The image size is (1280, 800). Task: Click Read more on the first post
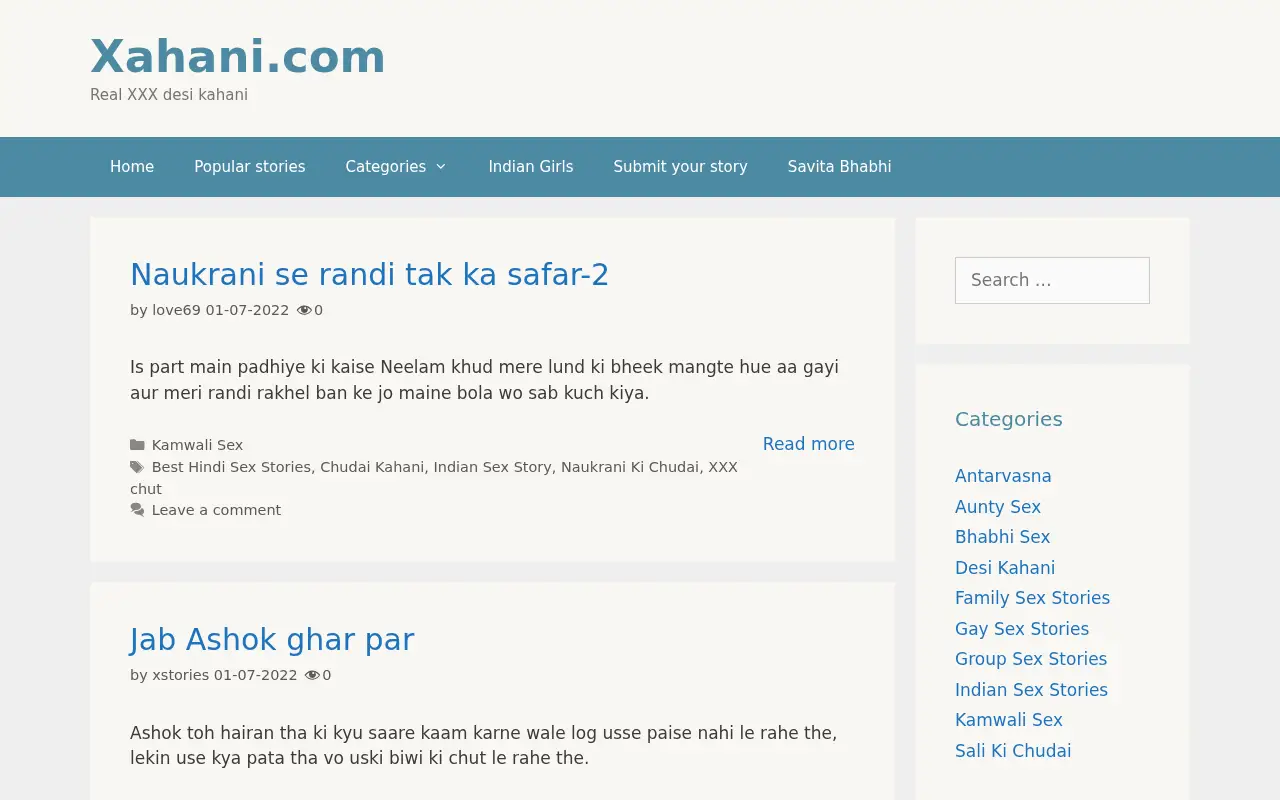[x=809, y=444]
